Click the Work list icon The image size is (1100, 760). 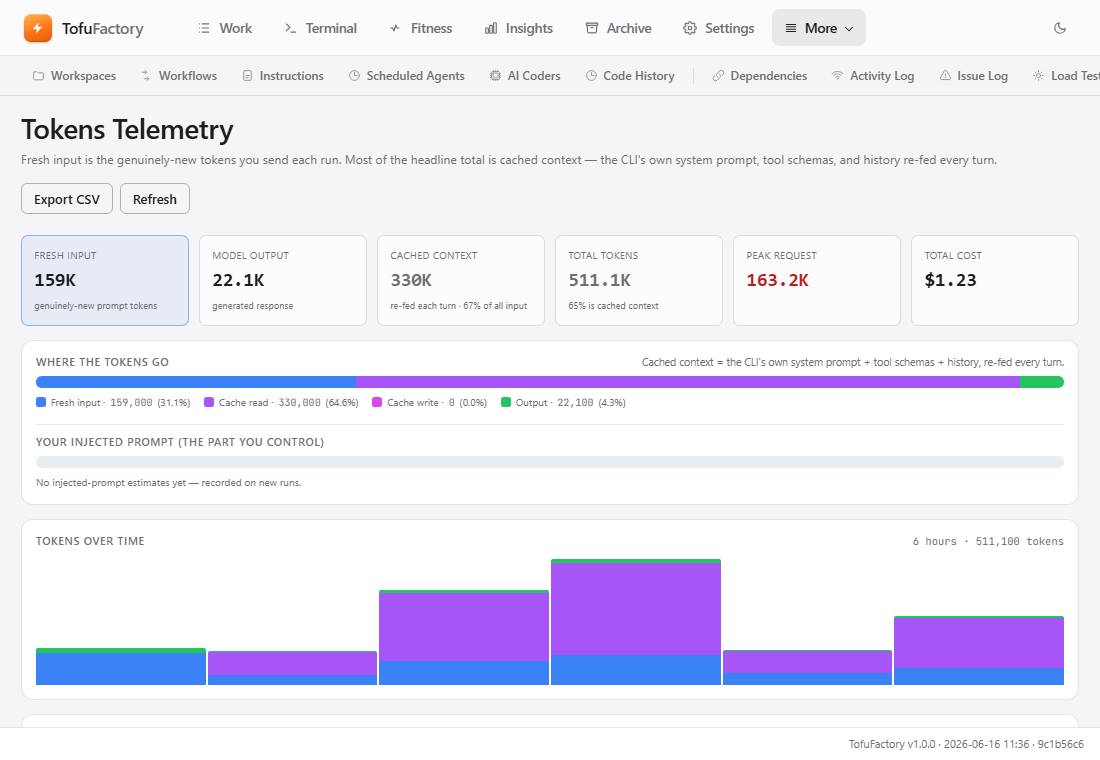[204, 28]
